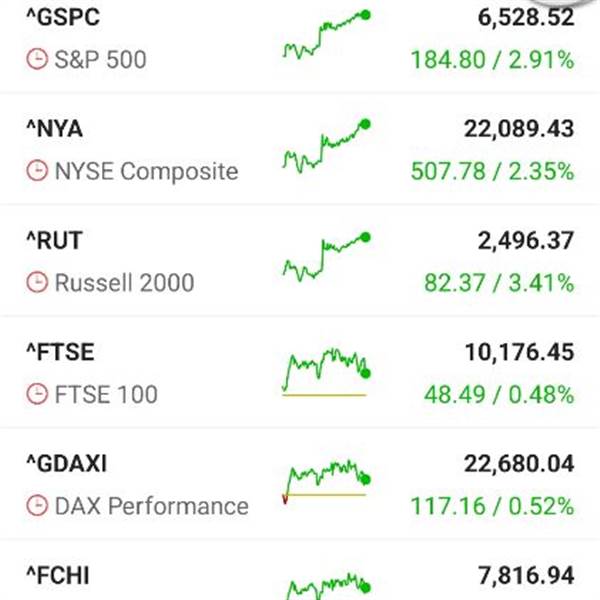Image resolution: width=600 pixels, height=600 pixels.
Task: Click the clock icon beside DAX Performance
Action: 35,506
